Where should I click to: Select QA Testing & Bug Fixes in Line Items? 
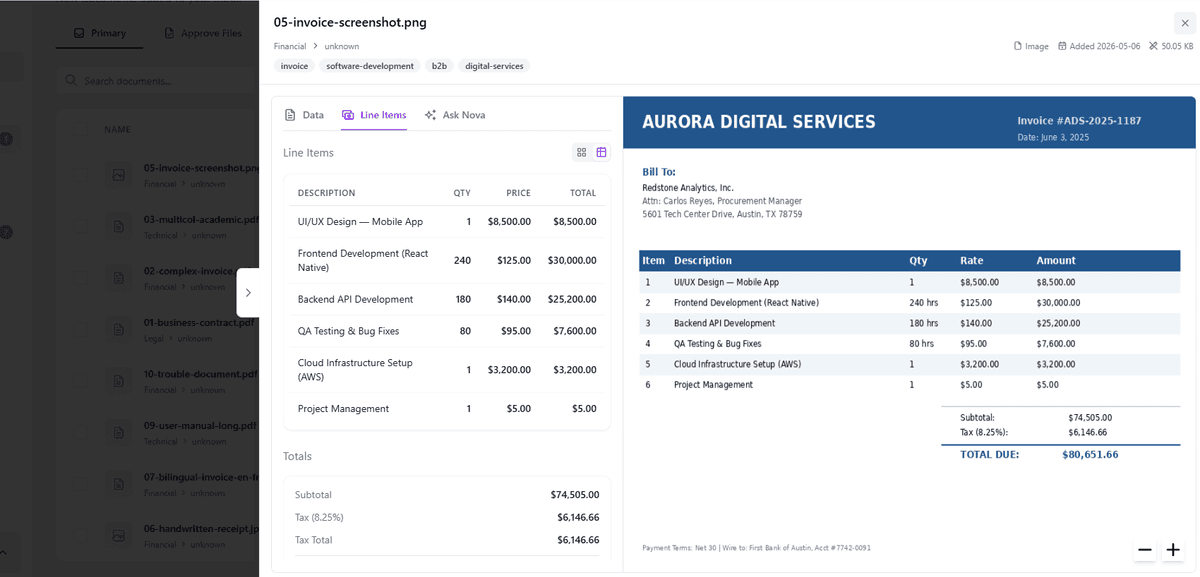click(348, 331)
